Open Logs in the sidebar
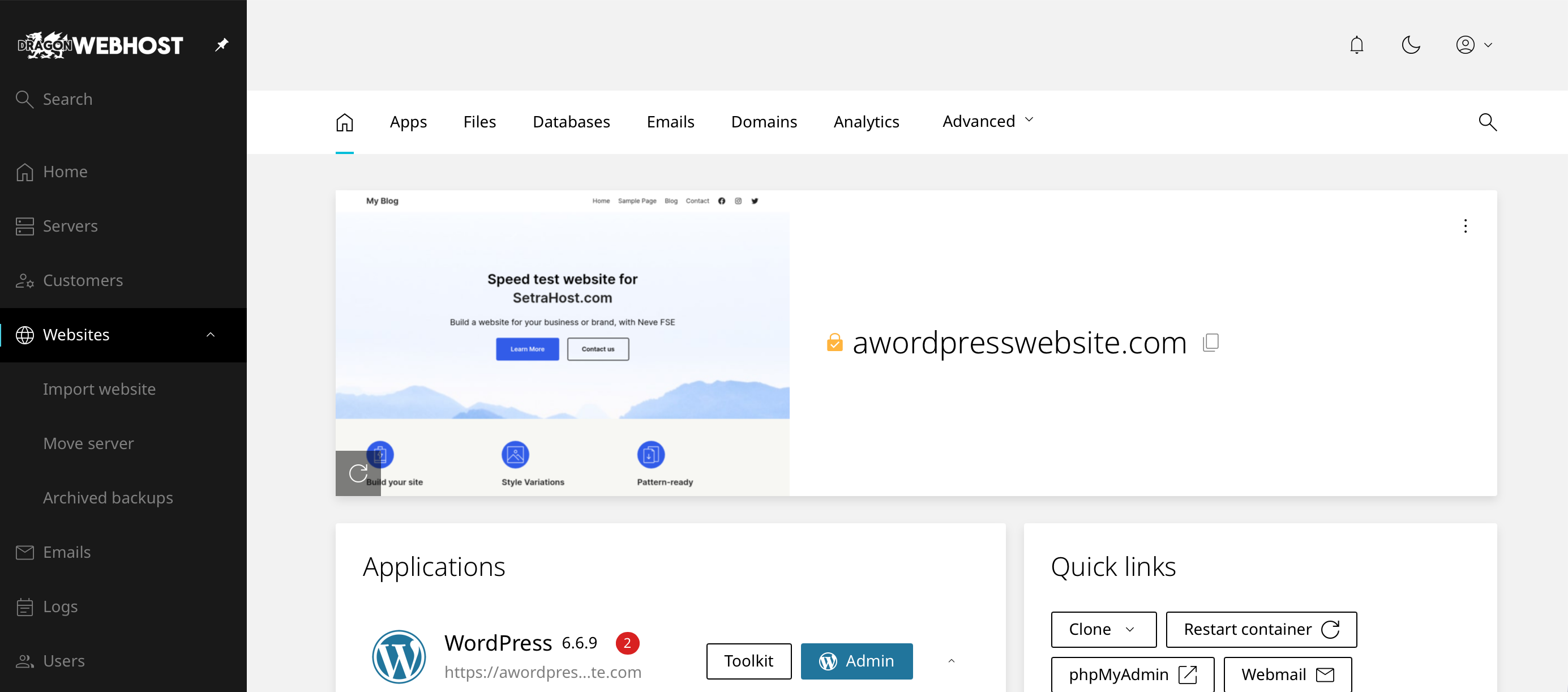The image size is (1568, 692). point(123,606)
